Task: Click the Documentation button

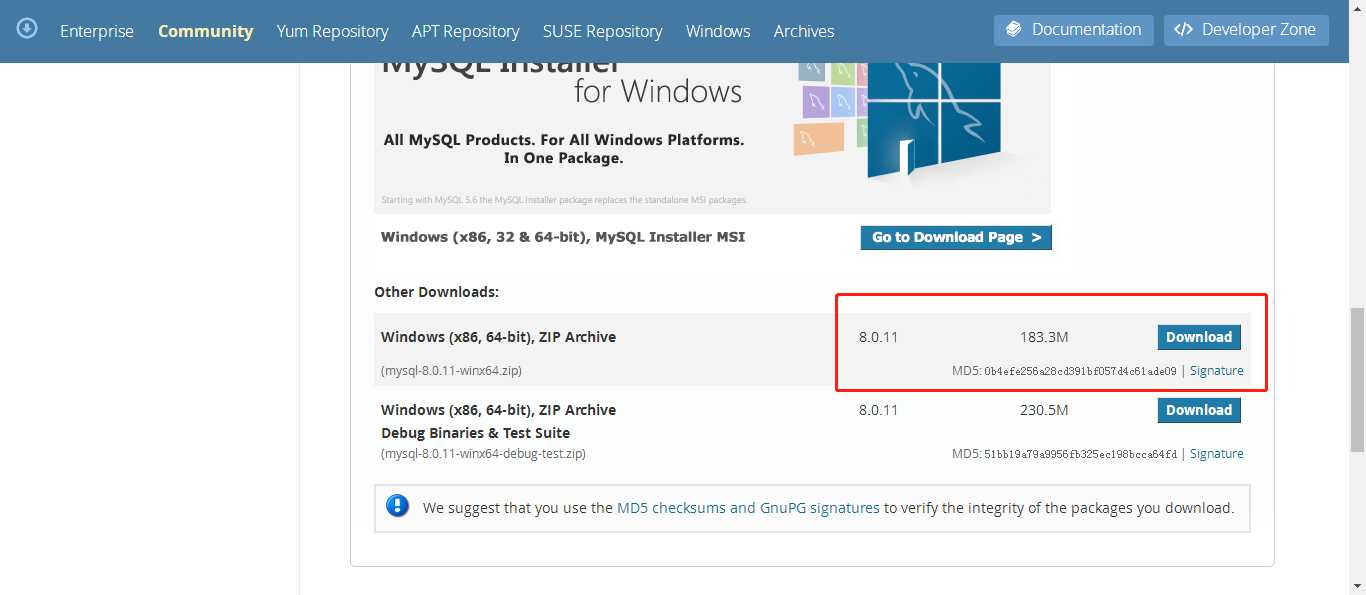Action: 1074,30
